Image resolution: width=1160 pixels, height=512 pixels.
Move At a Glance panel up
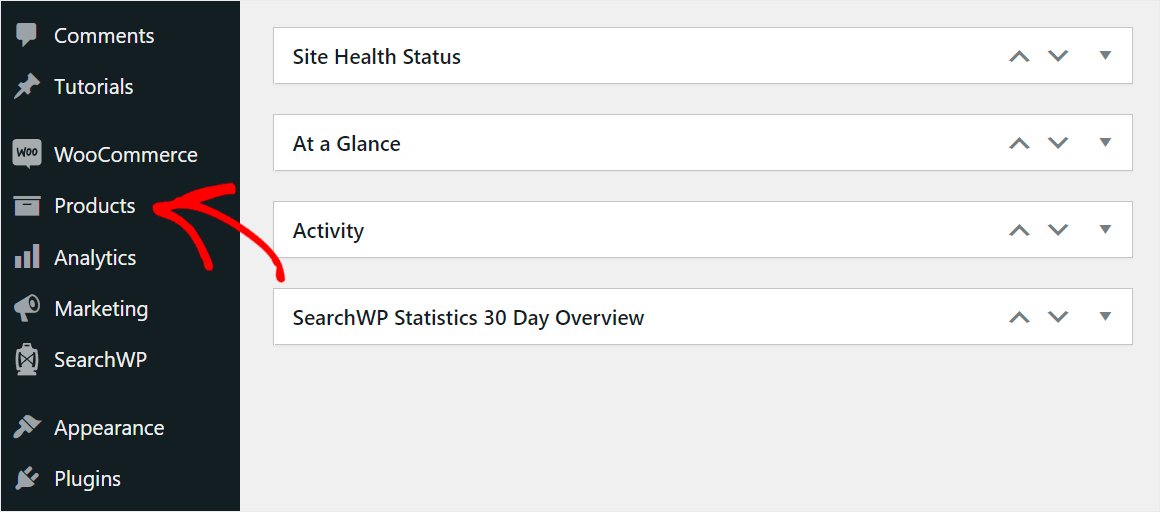[x=1019, y=144]
